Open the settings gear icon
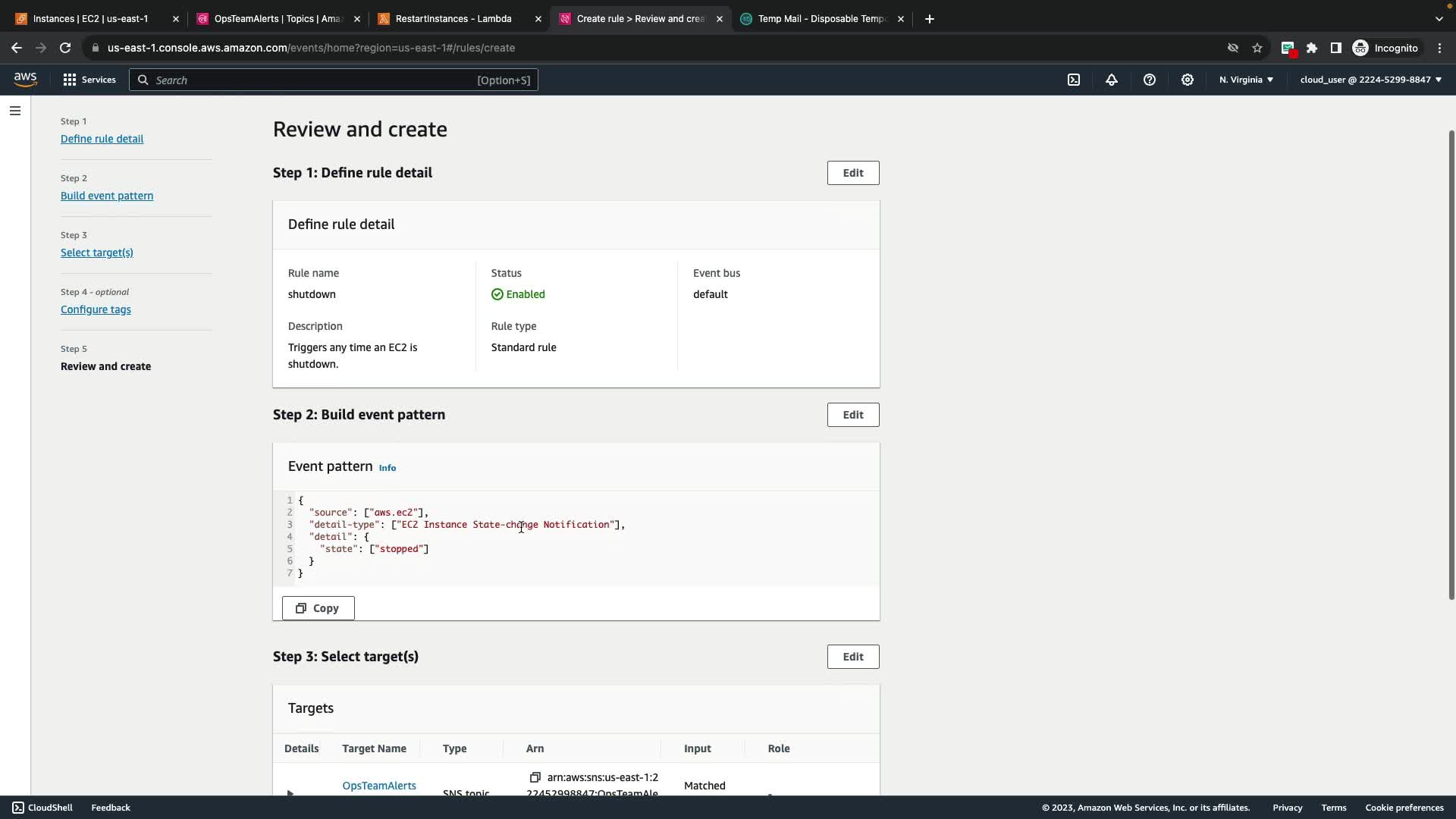This screenshot has height=819, width=1456. click(1188, 80)
